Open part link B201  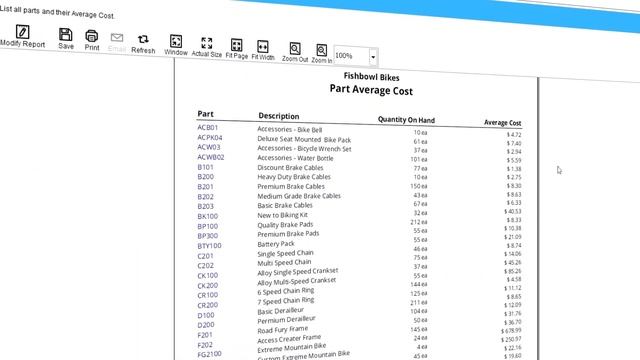[205, 187]
